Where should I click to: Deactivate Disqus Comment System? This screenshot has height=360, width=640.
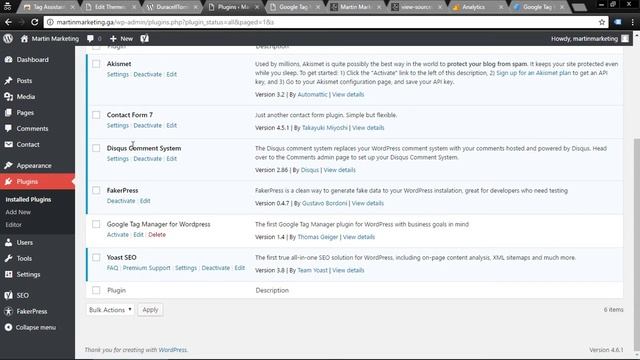(x=148, y=158)
